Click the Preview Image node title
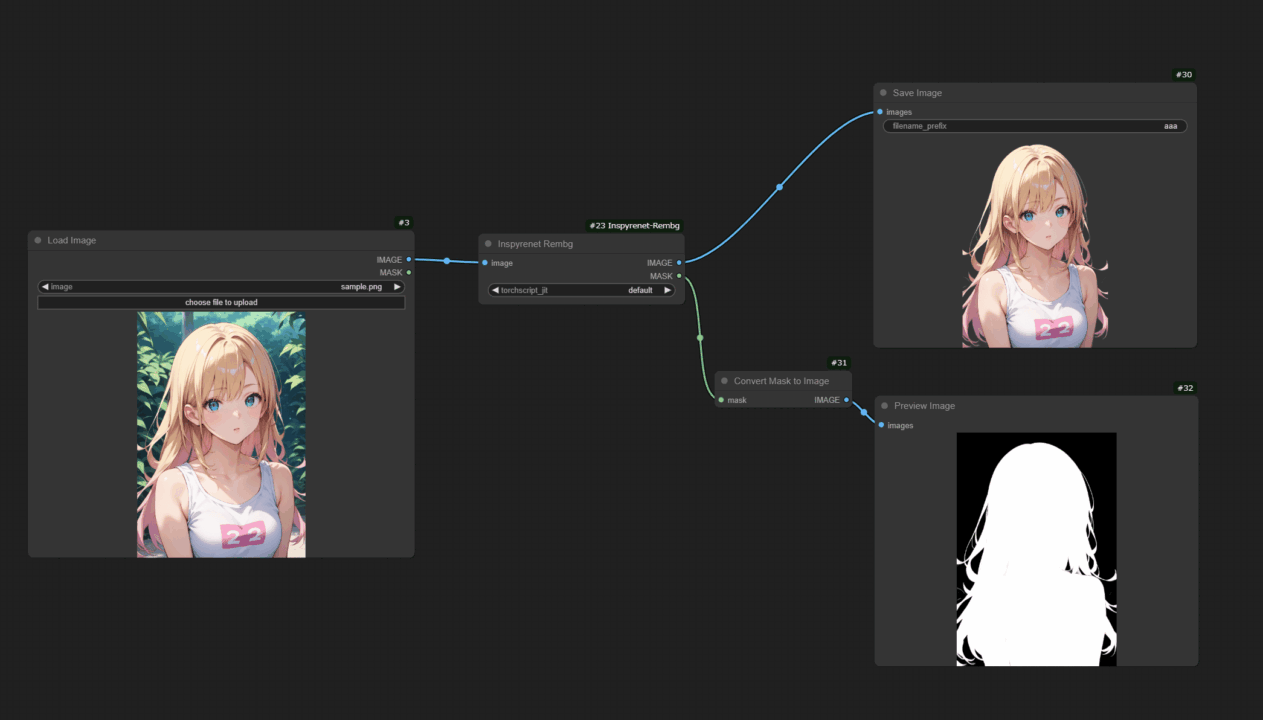Viewport: 1263px width, 720px height. tap(924, 406)
